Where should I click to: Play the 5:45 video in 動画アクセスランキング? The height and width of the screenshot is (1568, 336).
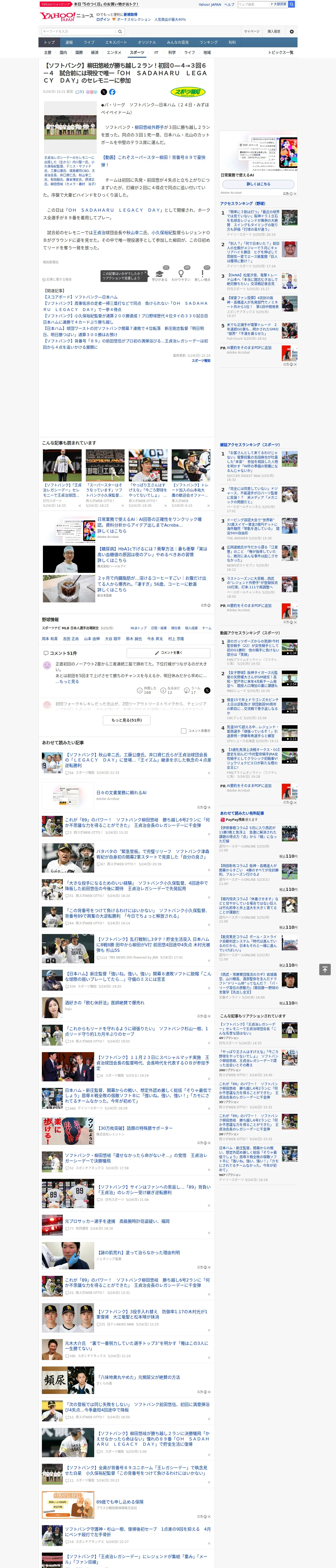290,756
